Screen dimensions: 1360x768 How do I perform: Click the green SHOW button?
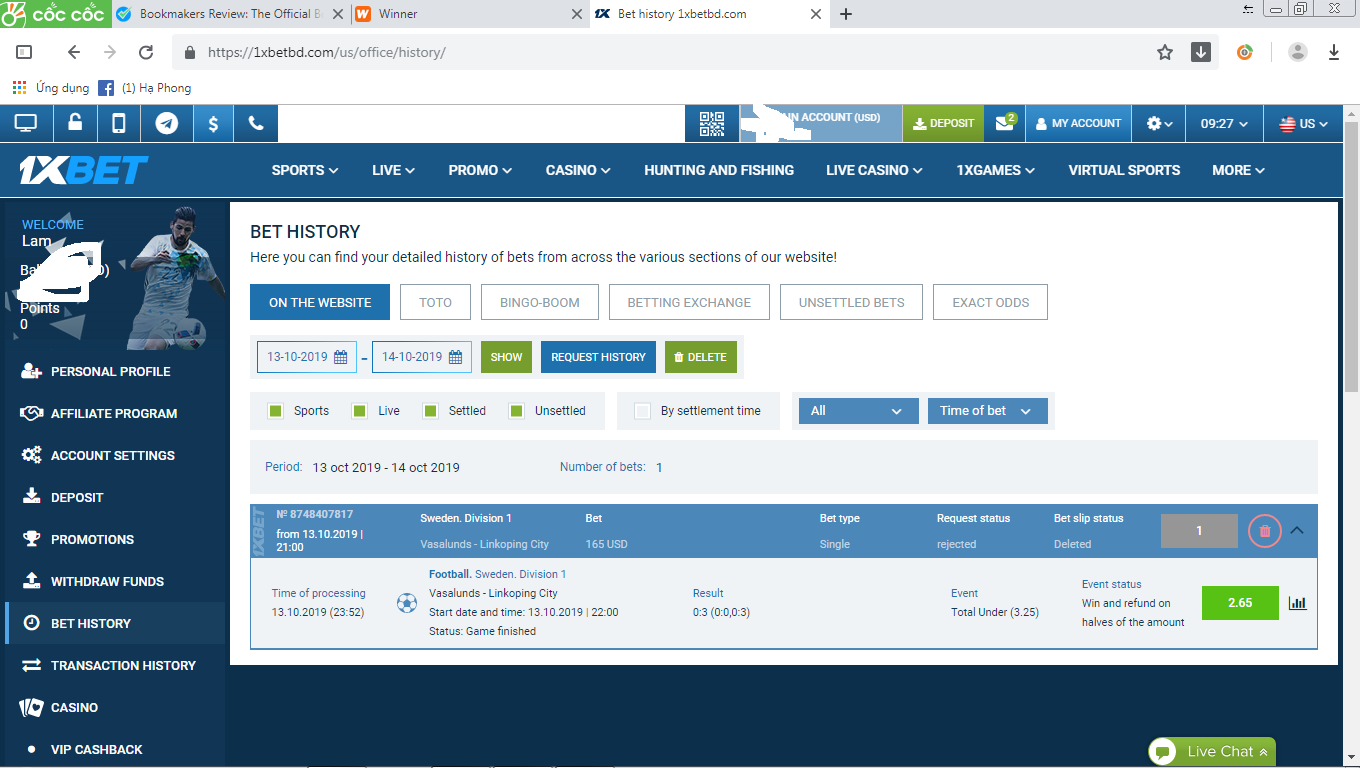pos(506,357)
